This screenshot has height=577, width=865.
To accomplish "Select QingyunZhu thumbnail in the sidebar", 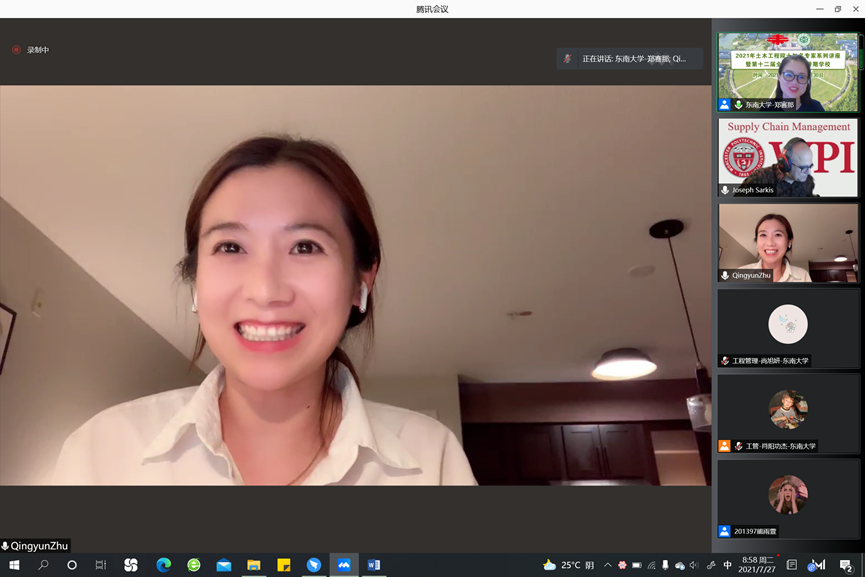I will 787,243.
